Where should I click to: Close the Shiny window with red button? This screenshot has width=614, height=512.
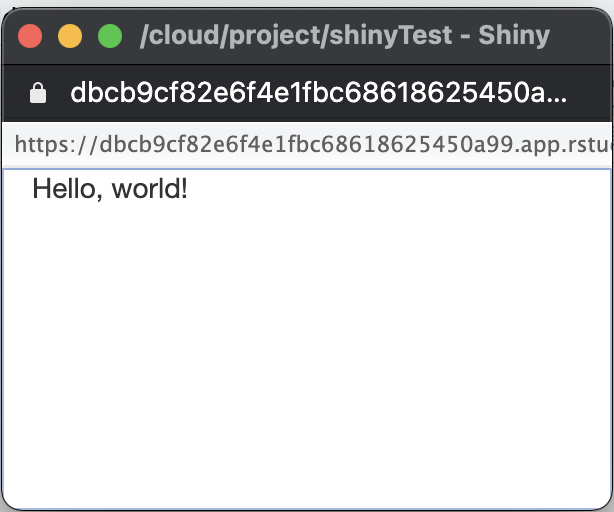click(30, 37)
